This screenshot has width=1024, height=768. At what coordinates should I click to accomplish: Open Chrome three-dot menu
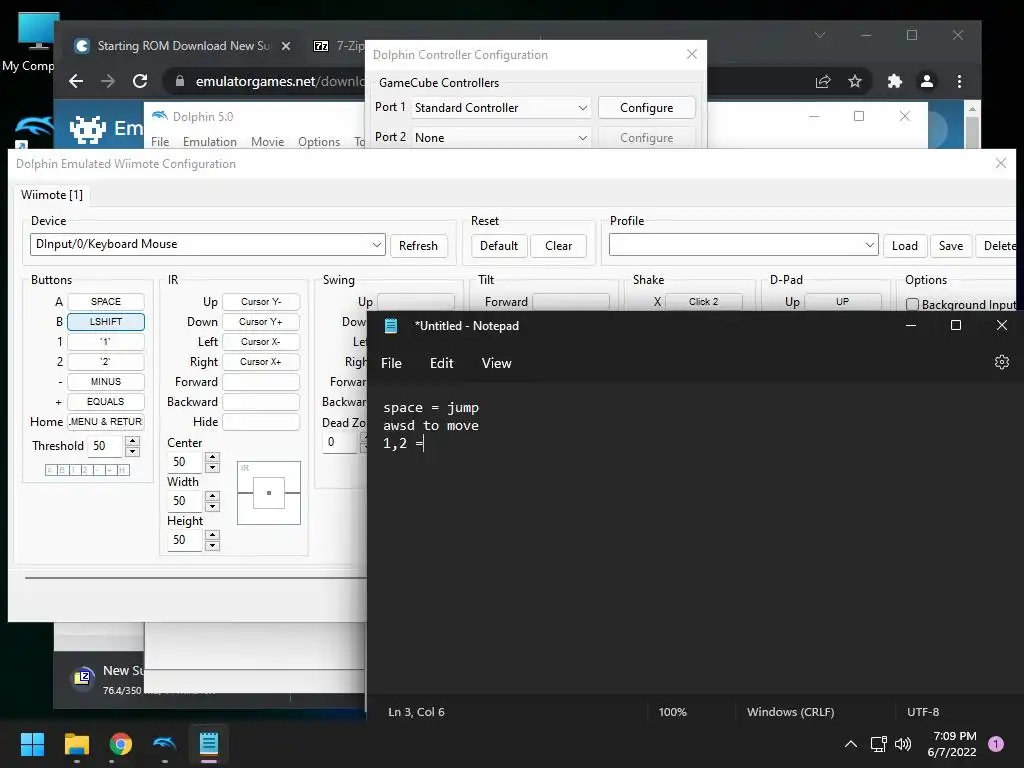click(x=959, y=81)
